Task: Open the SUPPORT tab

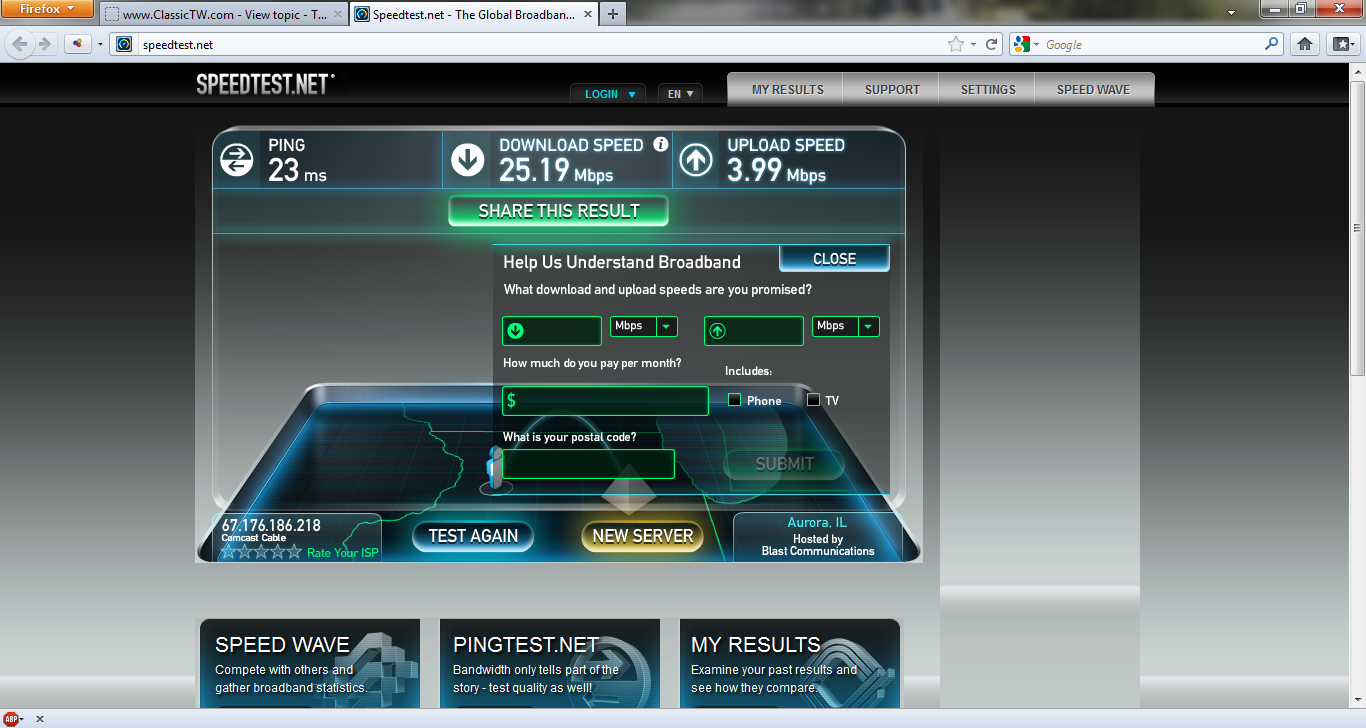Action: (892, 89)
